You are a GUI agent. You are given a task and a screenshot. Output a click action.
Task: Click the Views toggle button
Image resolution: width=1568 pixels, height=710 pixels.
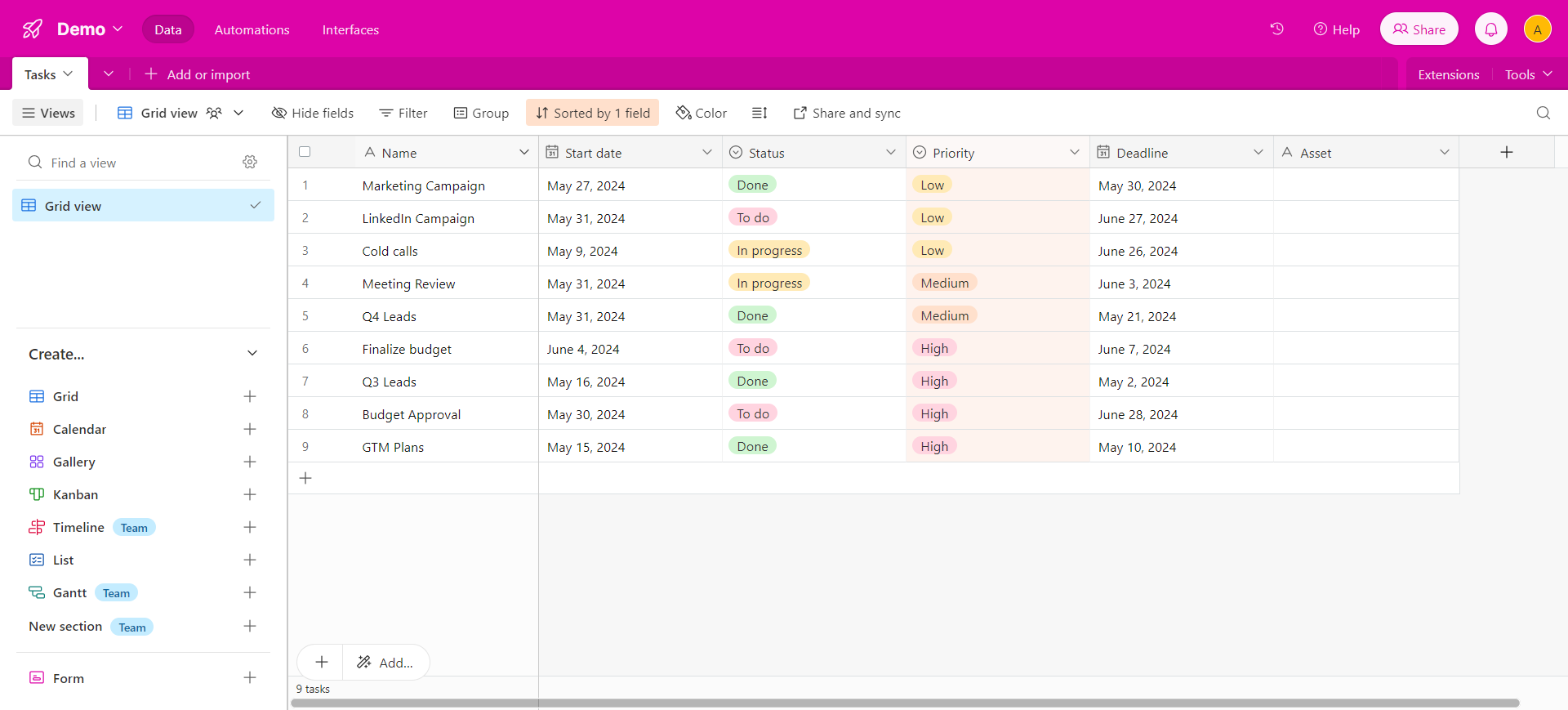49,113
